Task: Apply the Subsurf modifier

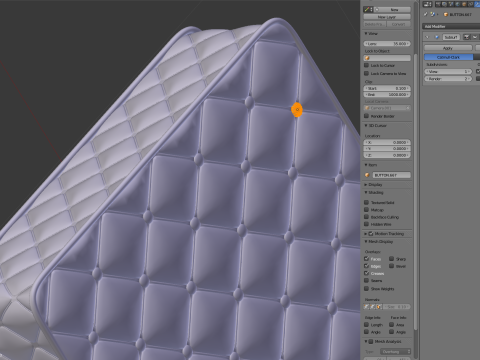Action: [448, 48]
